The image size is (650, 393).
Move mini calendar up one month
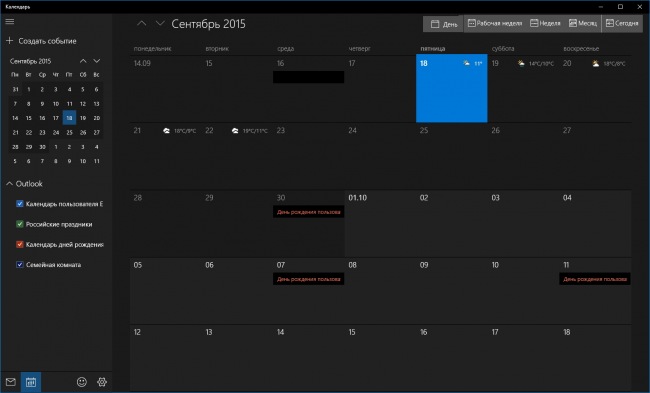click(83, 61)
